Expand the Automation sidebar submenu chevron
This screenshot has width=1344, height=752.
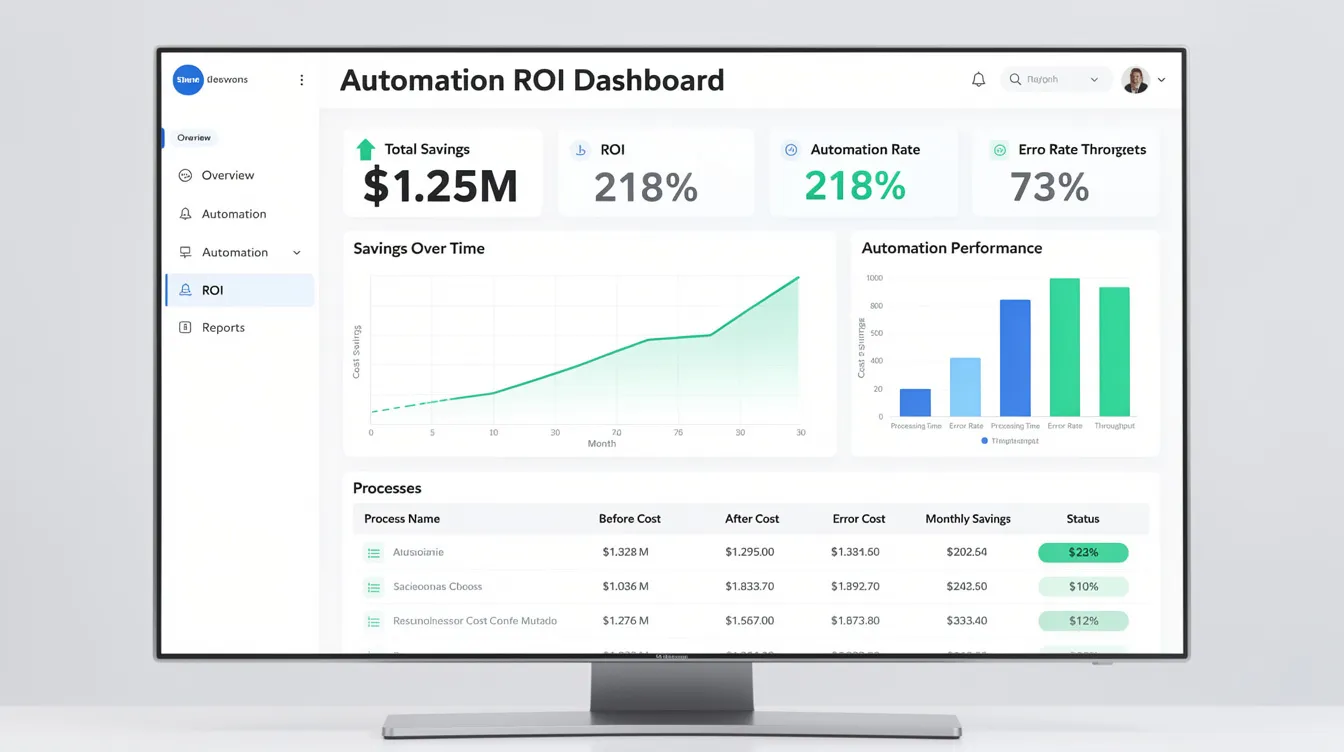(296, 252)
